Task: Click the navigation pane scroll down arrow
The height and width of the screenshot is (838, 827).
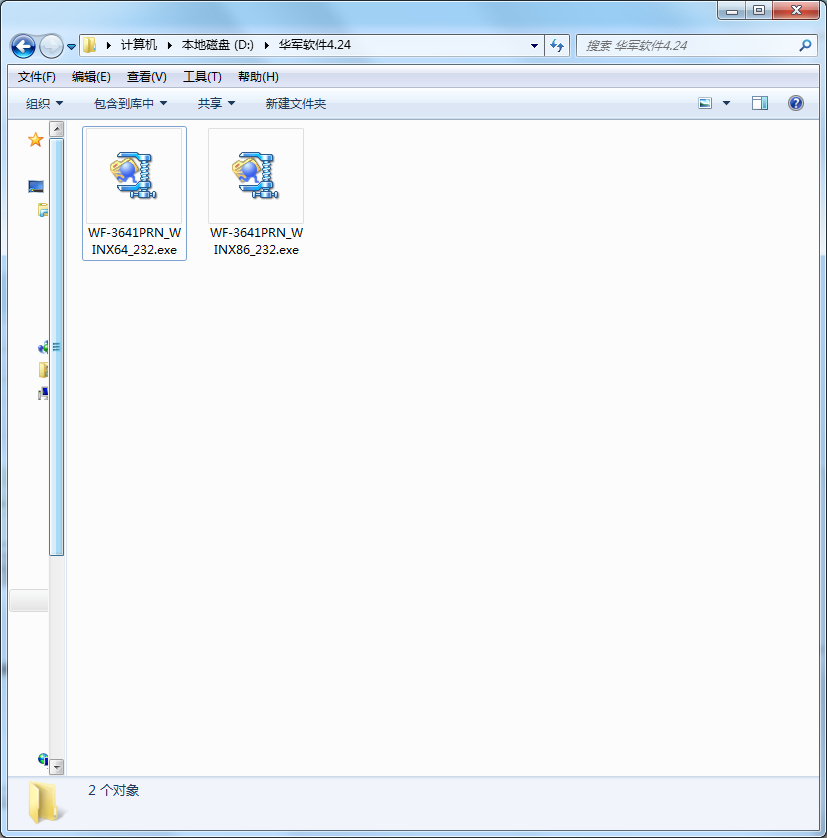Action: tap(57, 767)
